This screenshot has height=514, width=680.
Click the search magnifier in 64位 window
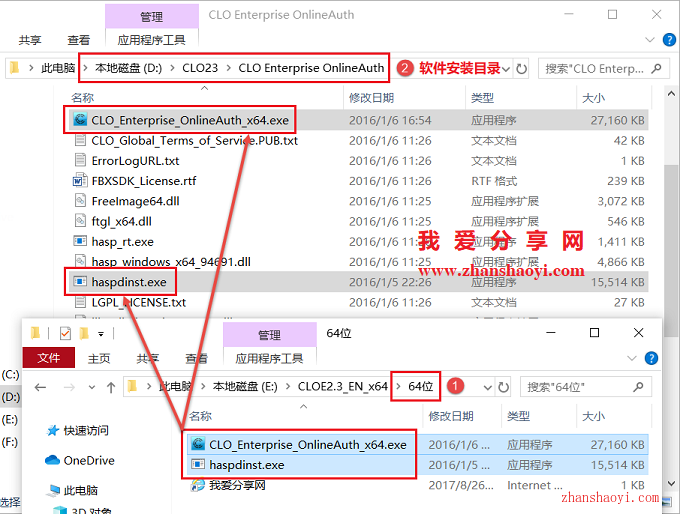click(638, 387)
